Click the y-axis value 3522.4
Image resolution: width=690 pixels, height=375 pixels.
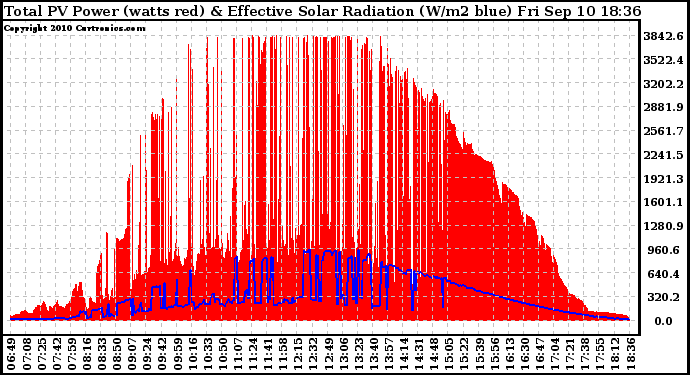(663, 60)
